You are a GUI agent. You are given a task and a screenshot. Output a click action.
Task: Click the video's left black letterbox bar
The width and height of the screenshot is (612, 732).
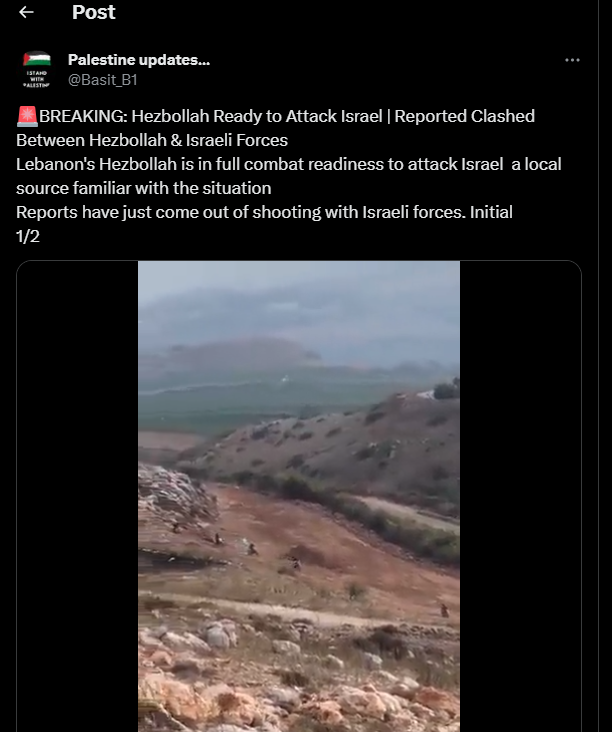pos(77,496)
